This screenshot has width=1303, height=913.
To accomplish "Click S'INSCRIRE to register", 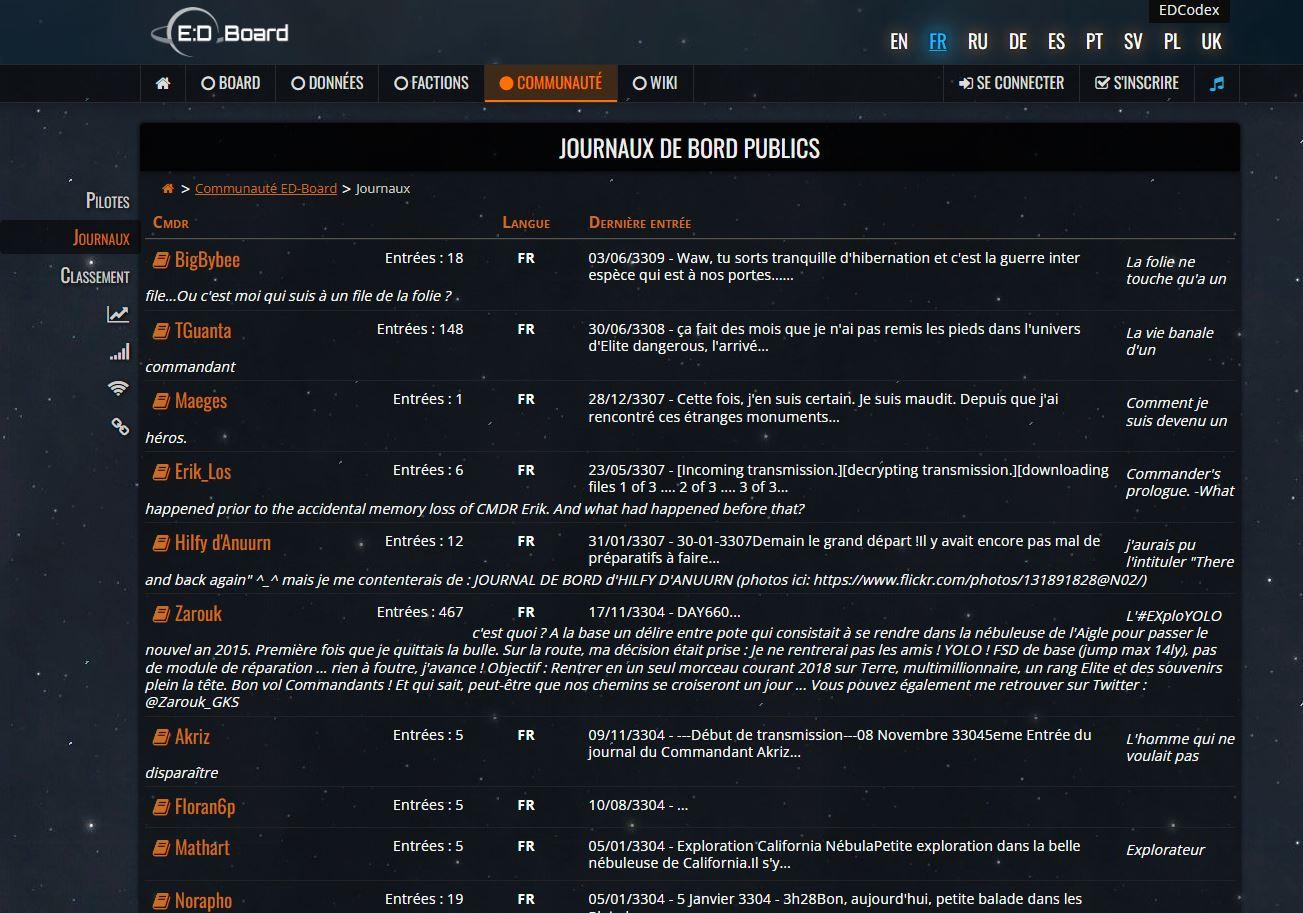I will pos(1137,83).
